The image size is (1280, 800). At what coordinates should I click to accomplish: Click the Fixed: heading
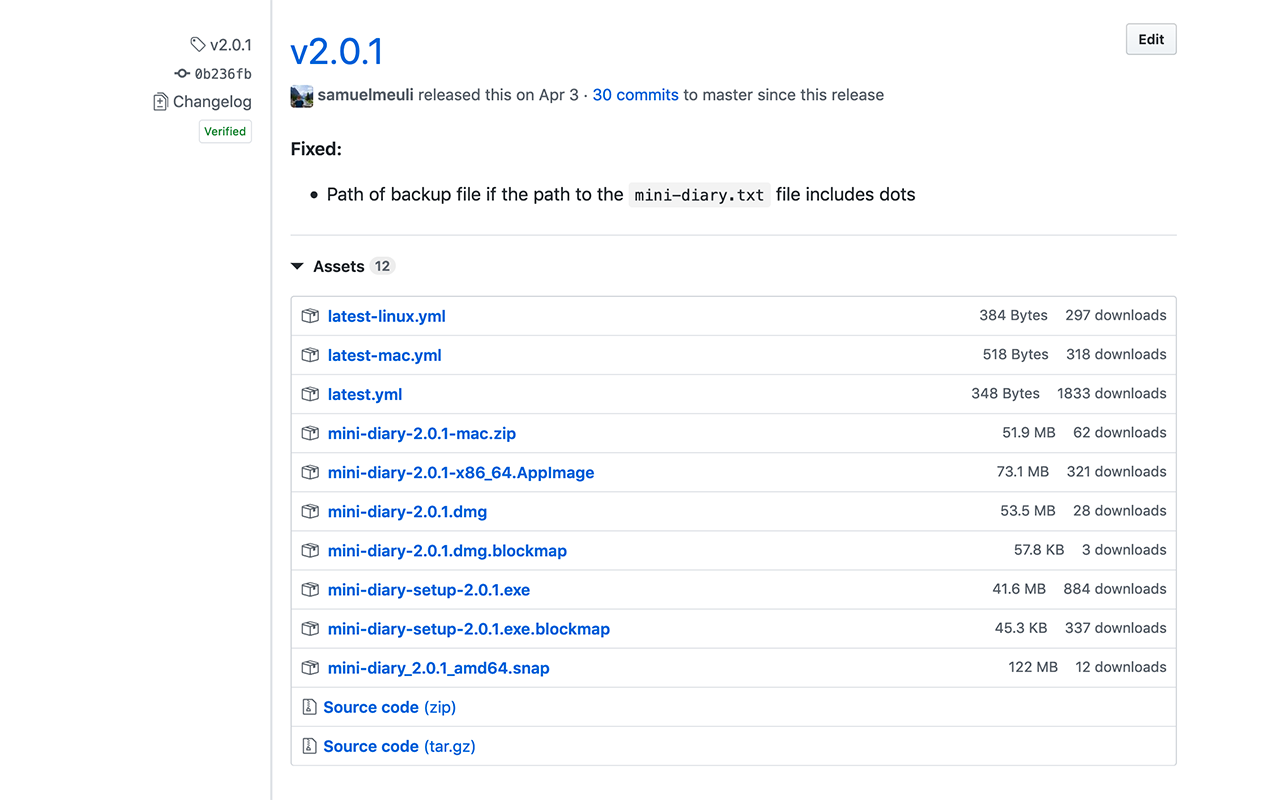316,149
